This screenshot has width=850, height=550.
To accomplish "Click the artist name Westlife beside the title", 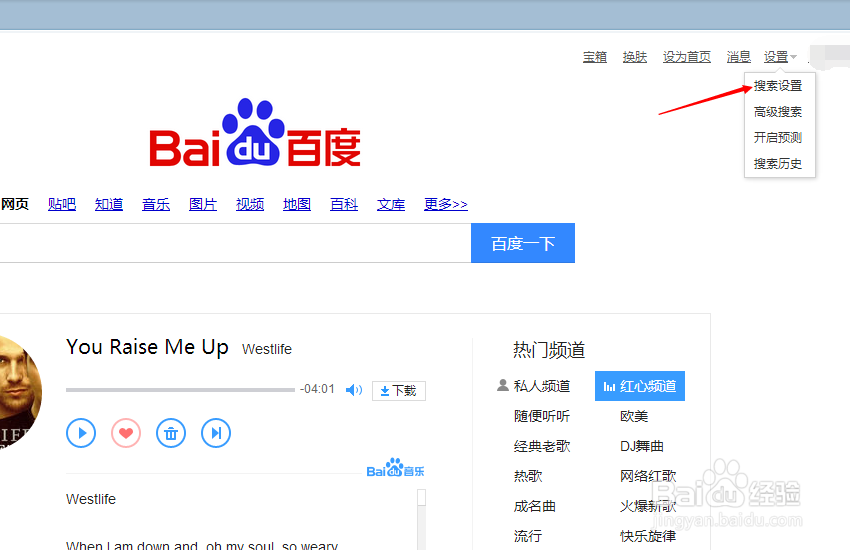I will tap(267, 349).
